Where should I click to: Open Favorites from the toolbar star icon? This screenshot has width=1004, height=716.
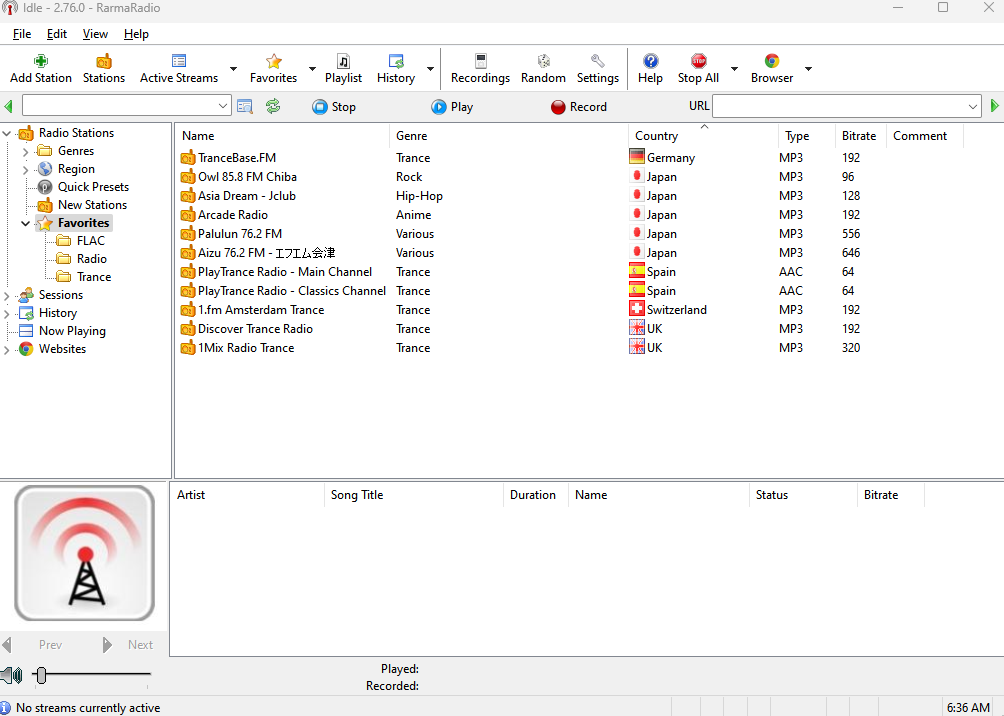273,61
